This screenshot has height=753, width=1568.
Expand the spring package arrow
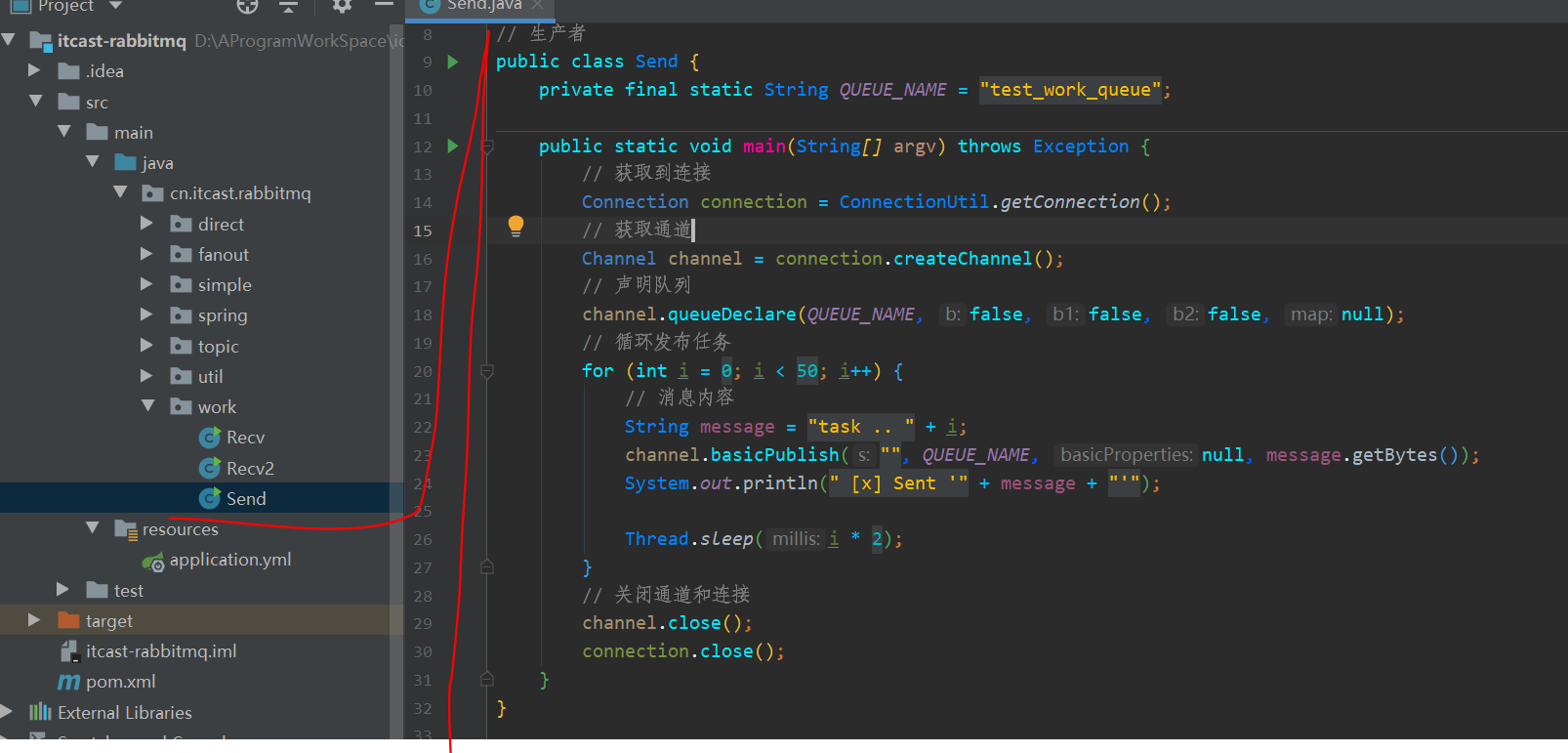(147, 314)
